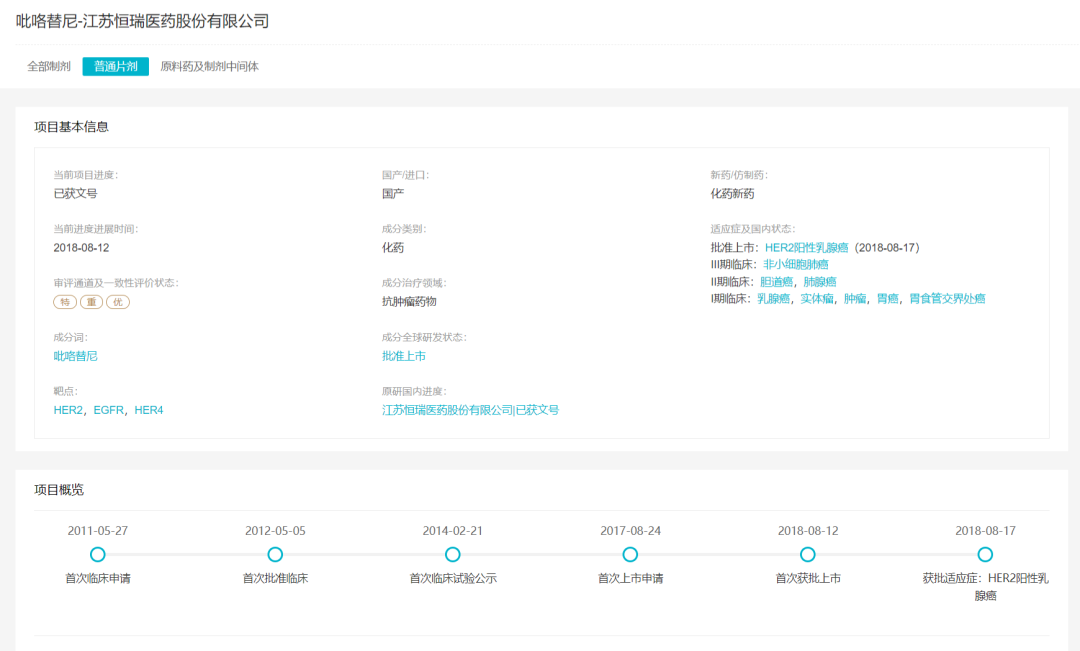1080x651 pixels.
Task: Click the 项目概览 section heading
Action: 59,490
